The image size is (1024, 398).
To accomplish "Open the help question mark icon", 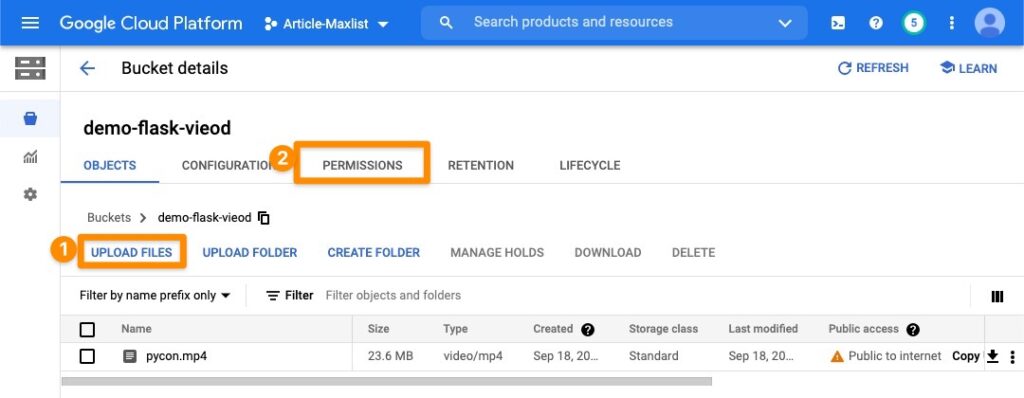I will click(876, 24).
